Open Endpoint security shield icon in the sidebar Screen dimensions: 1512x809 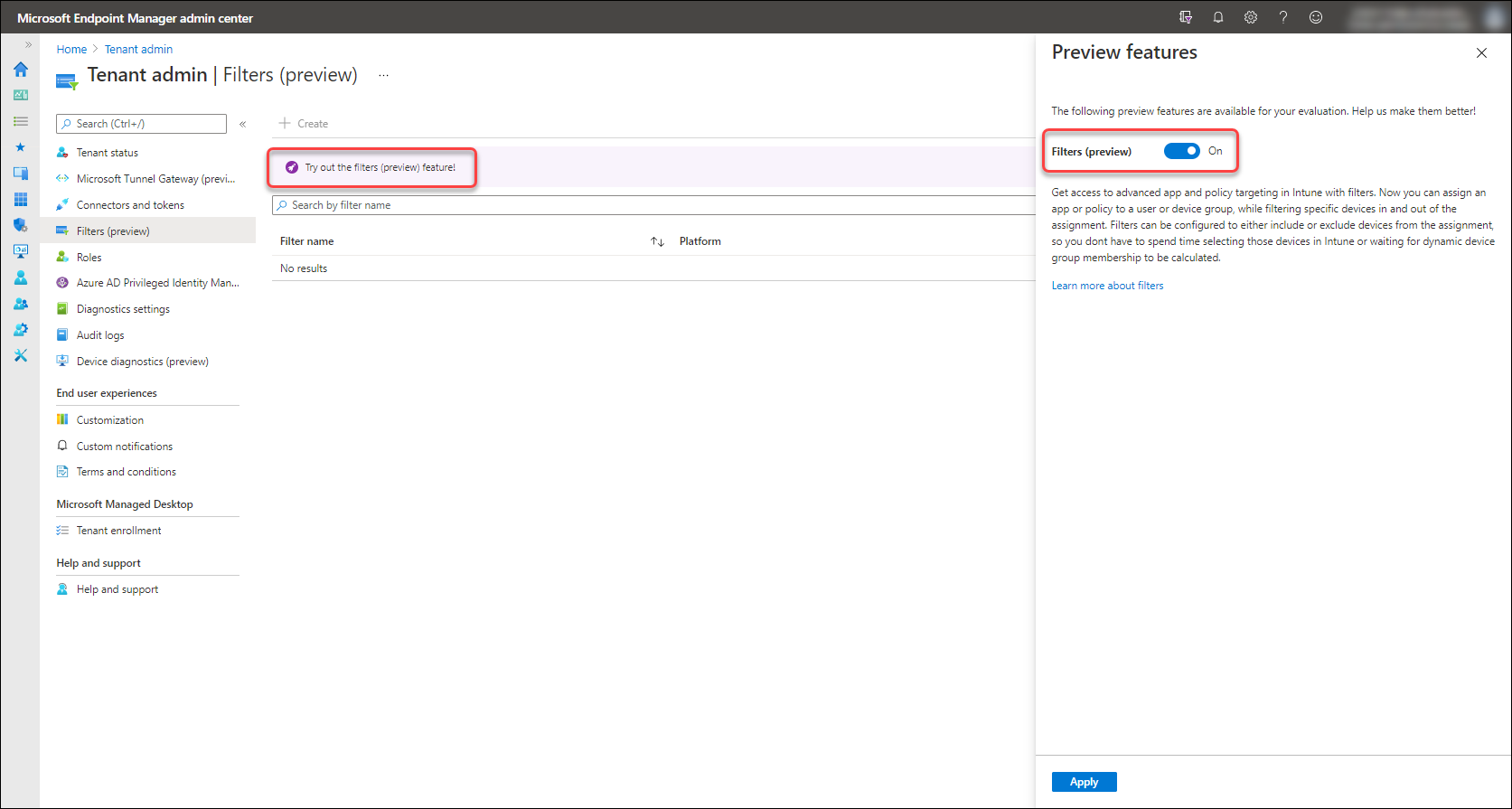(x=20, y=225)
